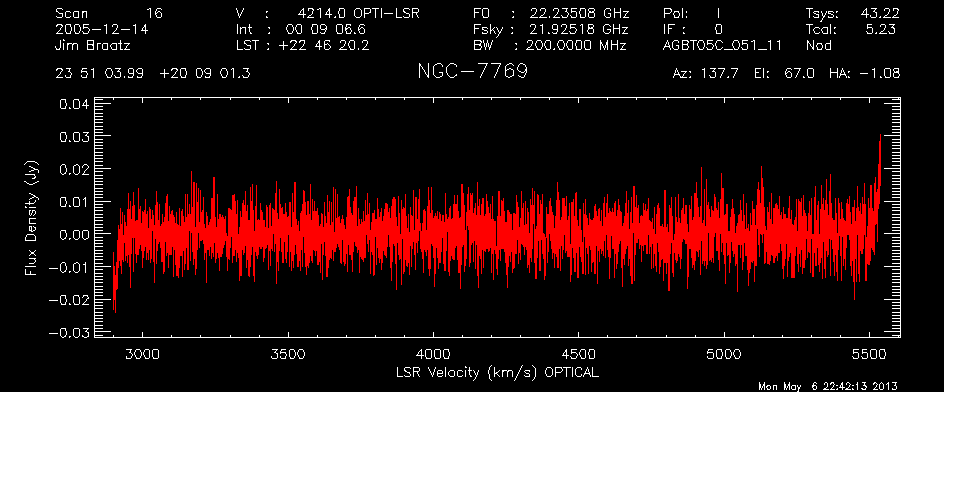
Task: Select the Fsky value 21.92518 GHz
Action: click(x=579, y=29)
